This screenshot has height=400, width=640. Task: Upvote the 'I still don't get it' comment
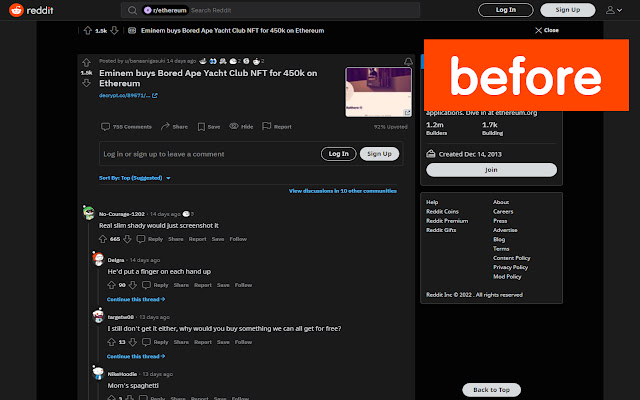click(111, 342)
